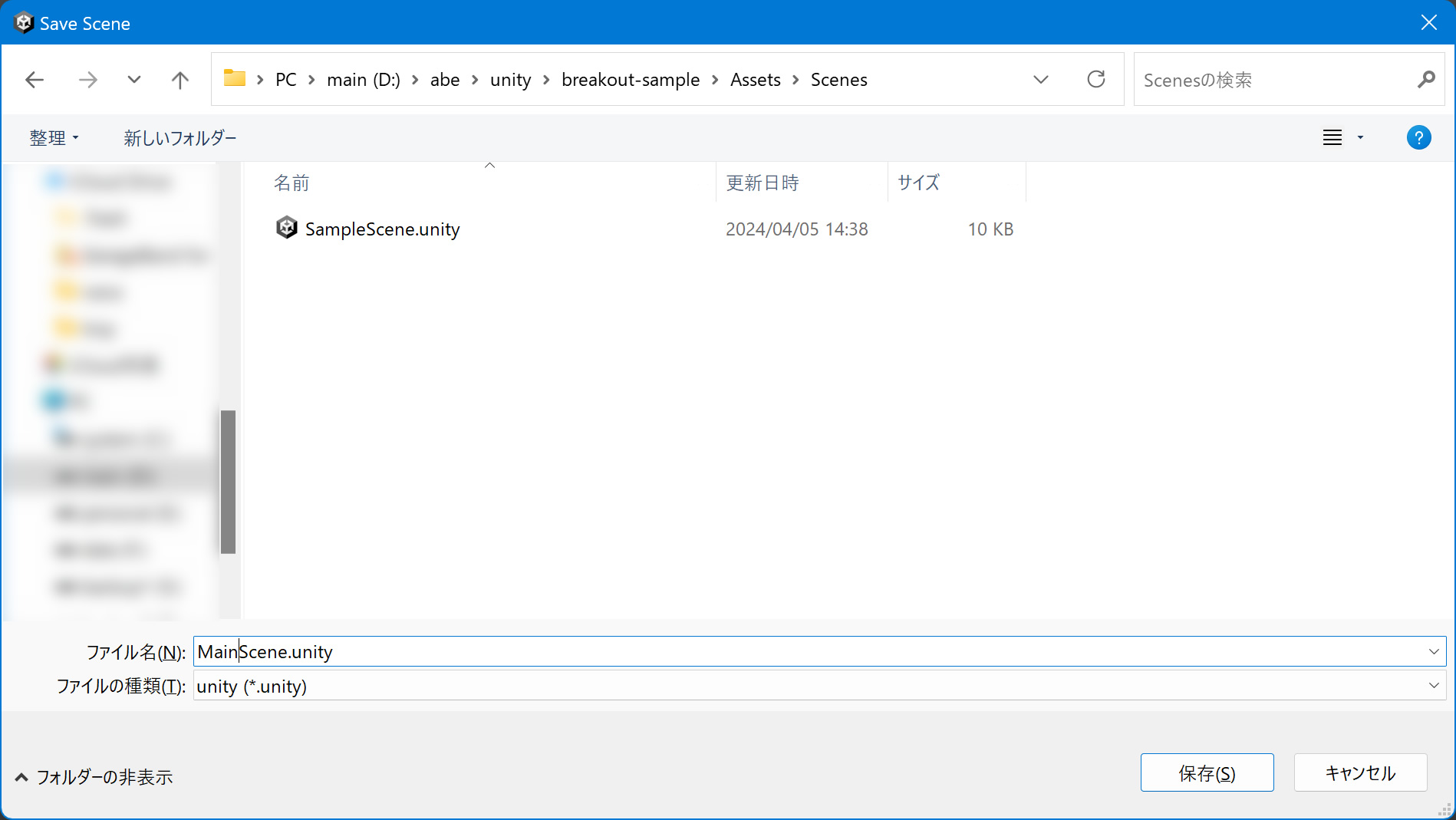Select abe folder in breadcrumb
1456x820 pixels.
point(445,79)
